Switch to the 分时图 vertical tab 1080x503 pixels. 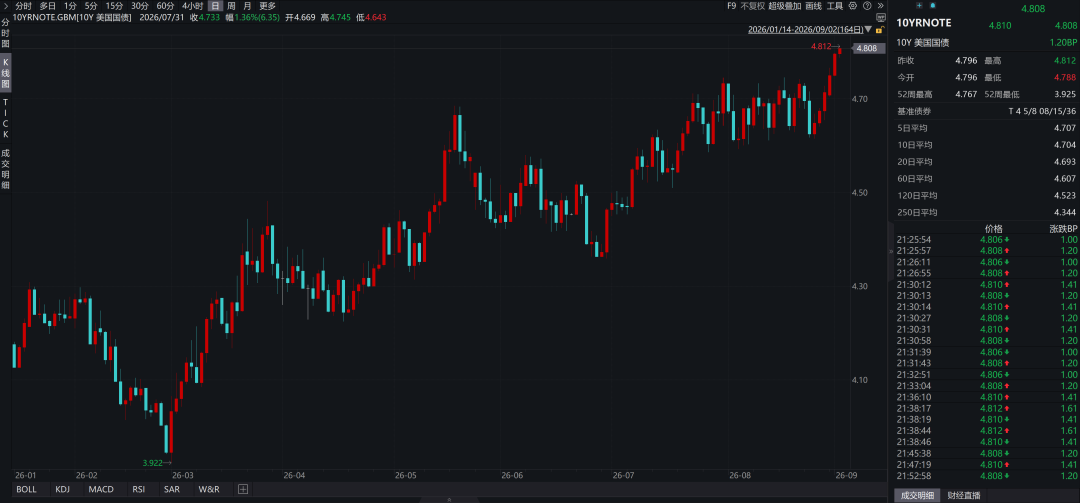coord(6,32)
